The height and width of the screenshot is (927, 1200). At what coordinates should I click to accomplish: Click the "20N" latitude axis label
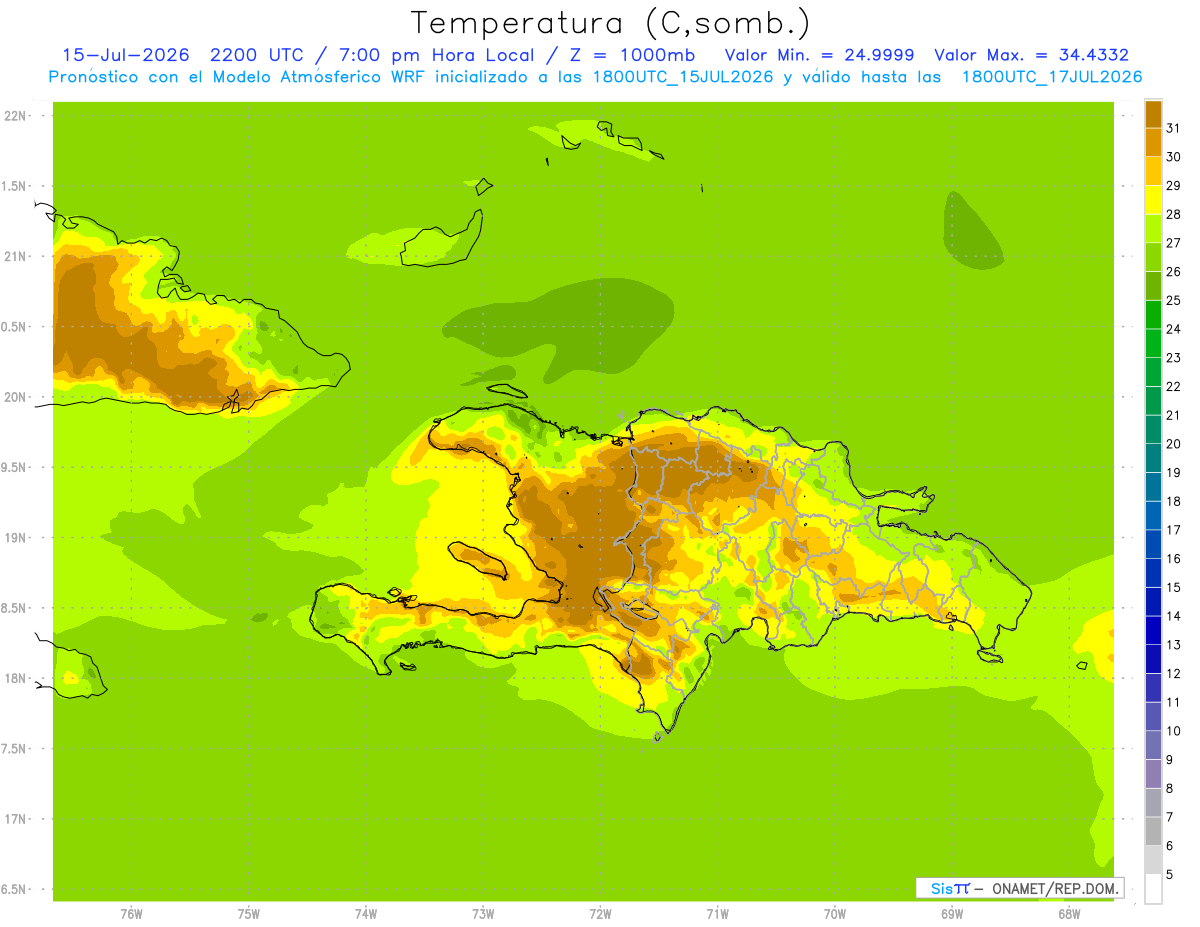tap(15, 397)
